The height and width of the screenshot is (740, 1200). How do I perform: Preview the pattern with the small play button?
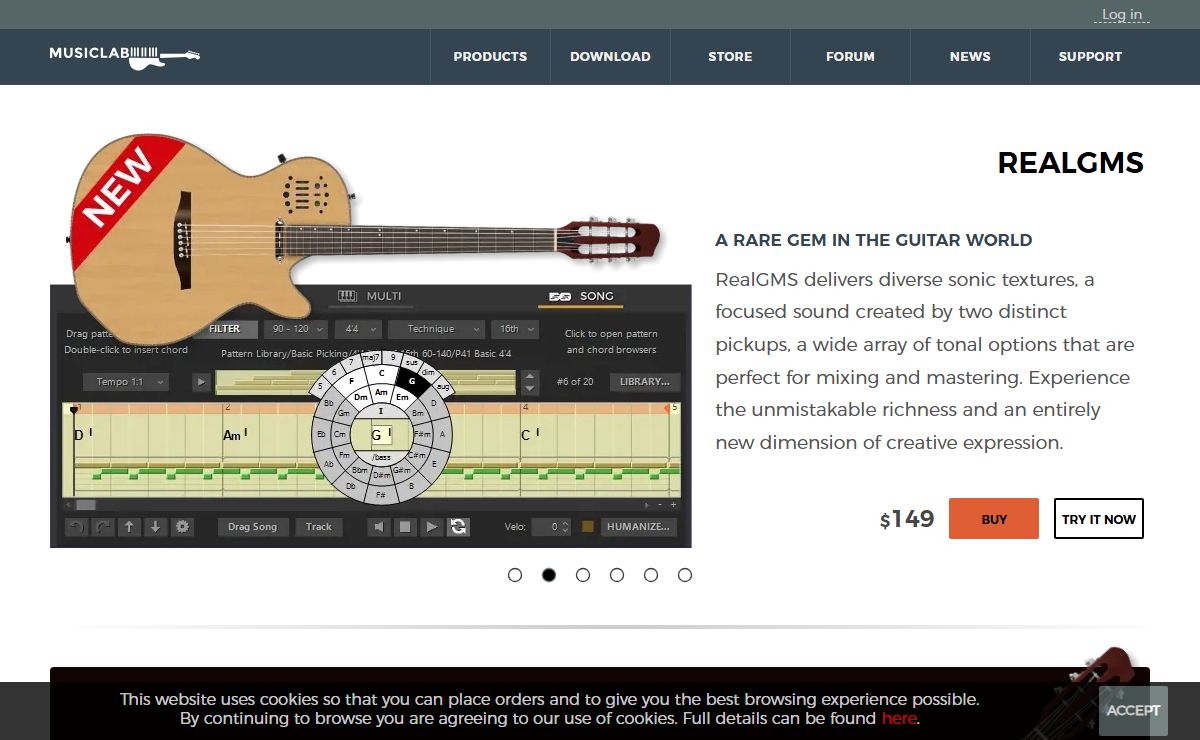201,382
